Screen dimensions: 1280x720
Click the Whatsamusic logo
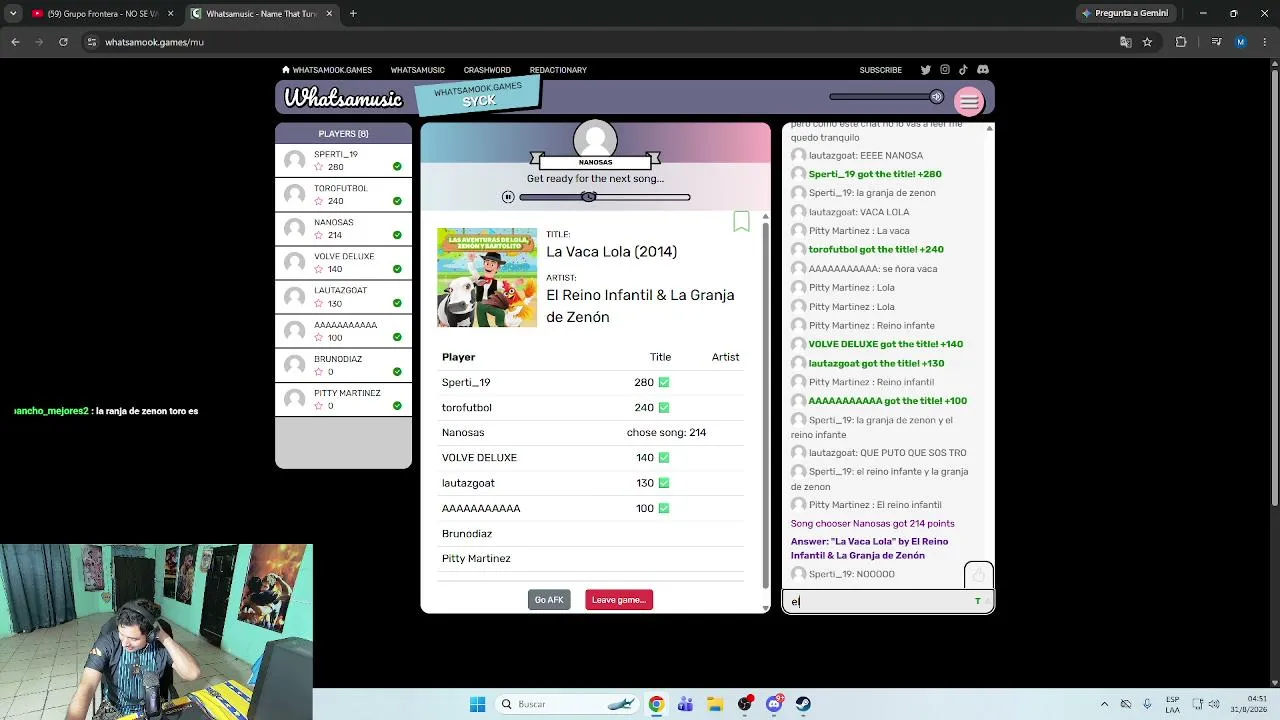(343, 98)
